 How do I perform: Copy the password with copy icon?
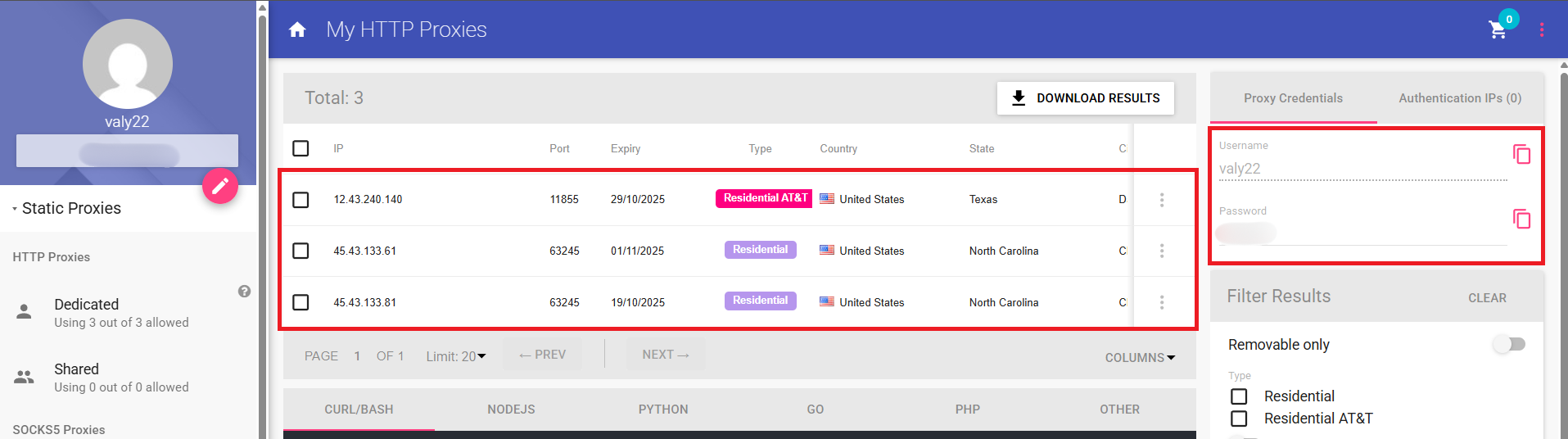tap(1521, 219)
